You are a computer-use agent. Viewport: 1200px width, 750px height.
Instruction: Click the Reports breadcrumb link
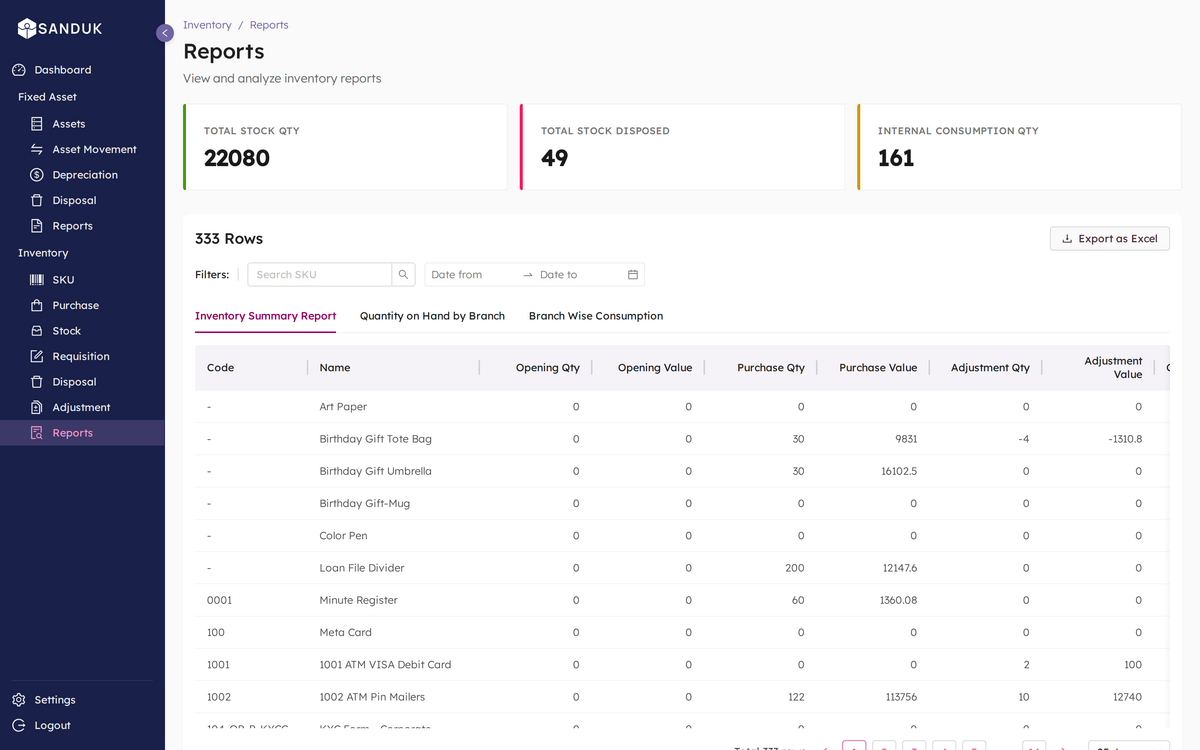pyautogui.click(x=269, y=25)
